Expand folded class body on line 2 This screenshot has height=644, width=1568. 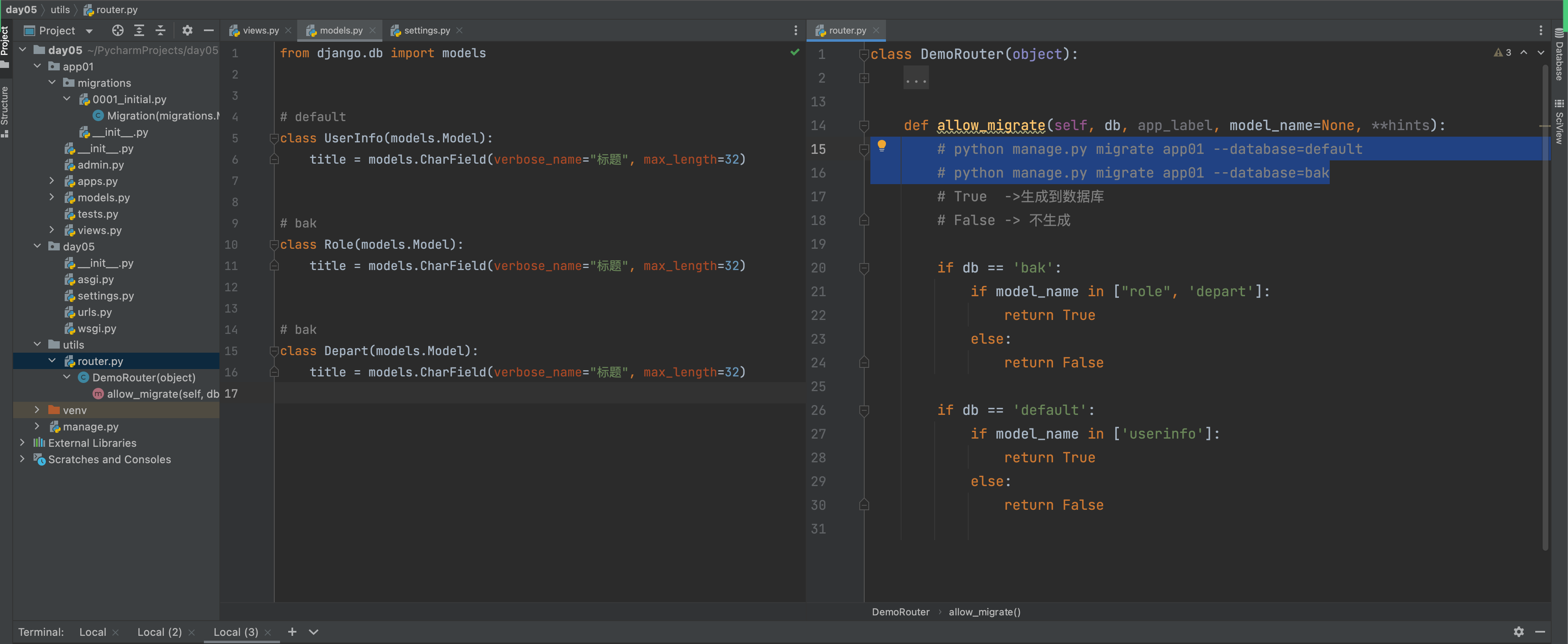click(864, 78)
